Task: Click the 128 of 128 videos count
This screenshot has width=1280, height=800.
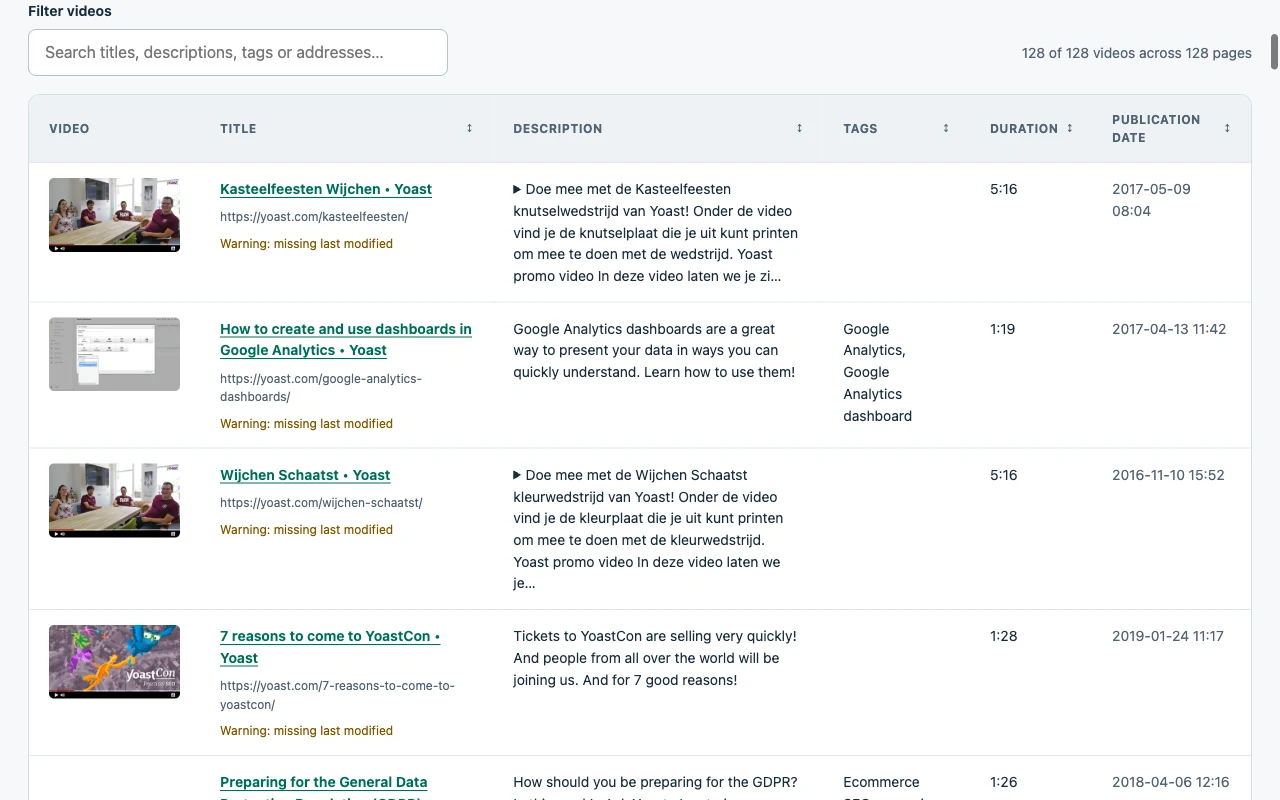Action: tap(1136, 53)
